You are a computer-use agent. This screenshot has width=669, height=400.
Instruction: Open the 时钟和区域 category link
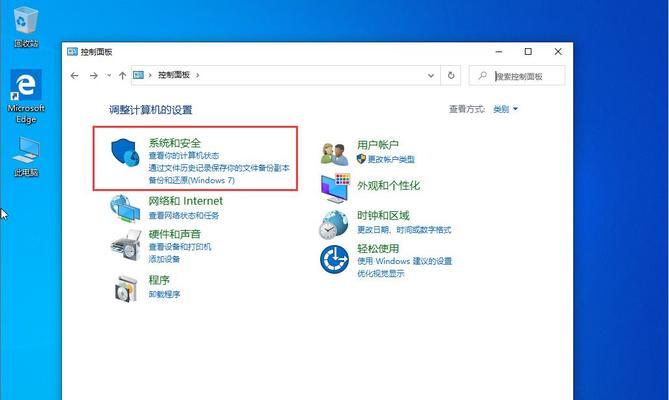point(383,215)
